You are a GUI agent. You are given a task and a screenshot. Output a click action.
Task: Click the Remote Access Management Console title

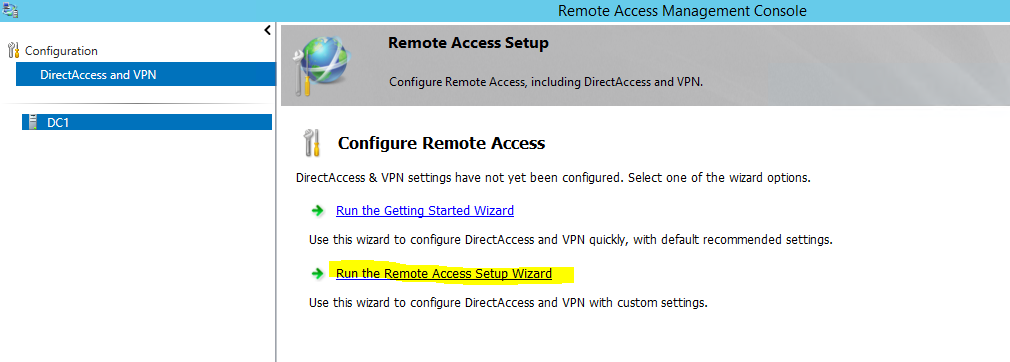coord(682,11)
